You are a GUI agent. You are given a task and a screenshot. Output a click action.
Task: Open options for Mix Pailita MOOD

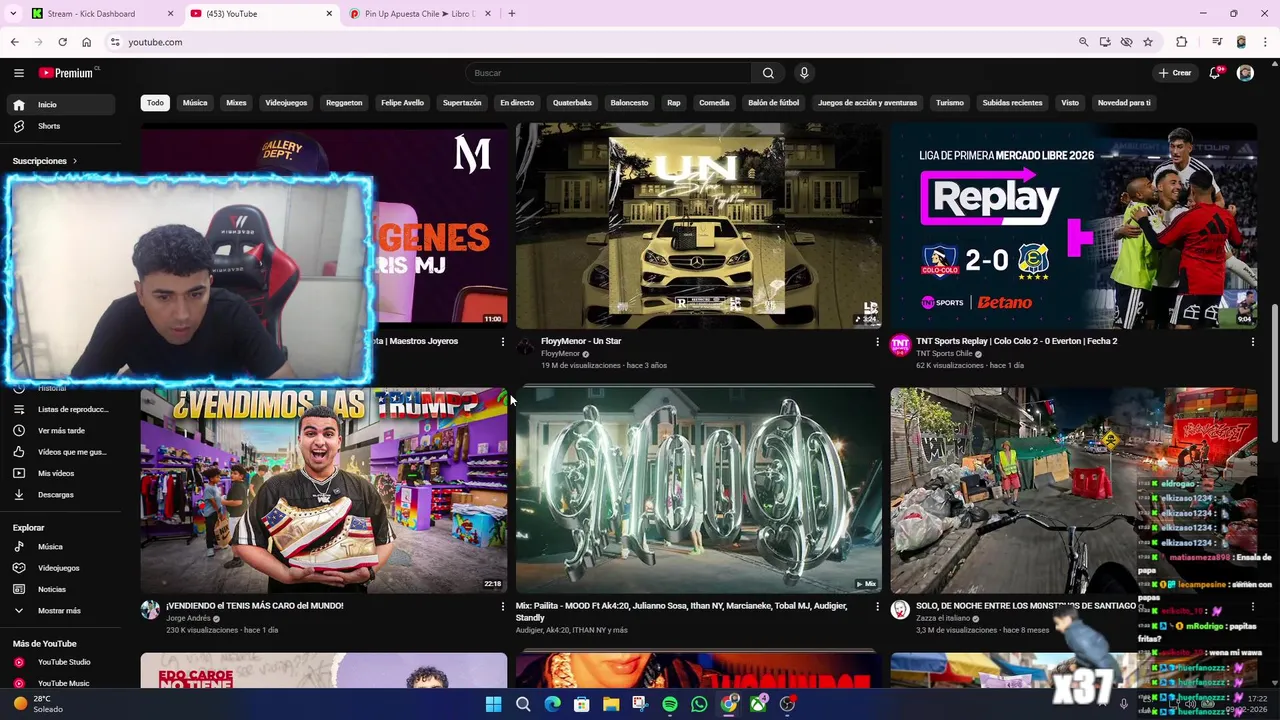click(x=878, y=606)
